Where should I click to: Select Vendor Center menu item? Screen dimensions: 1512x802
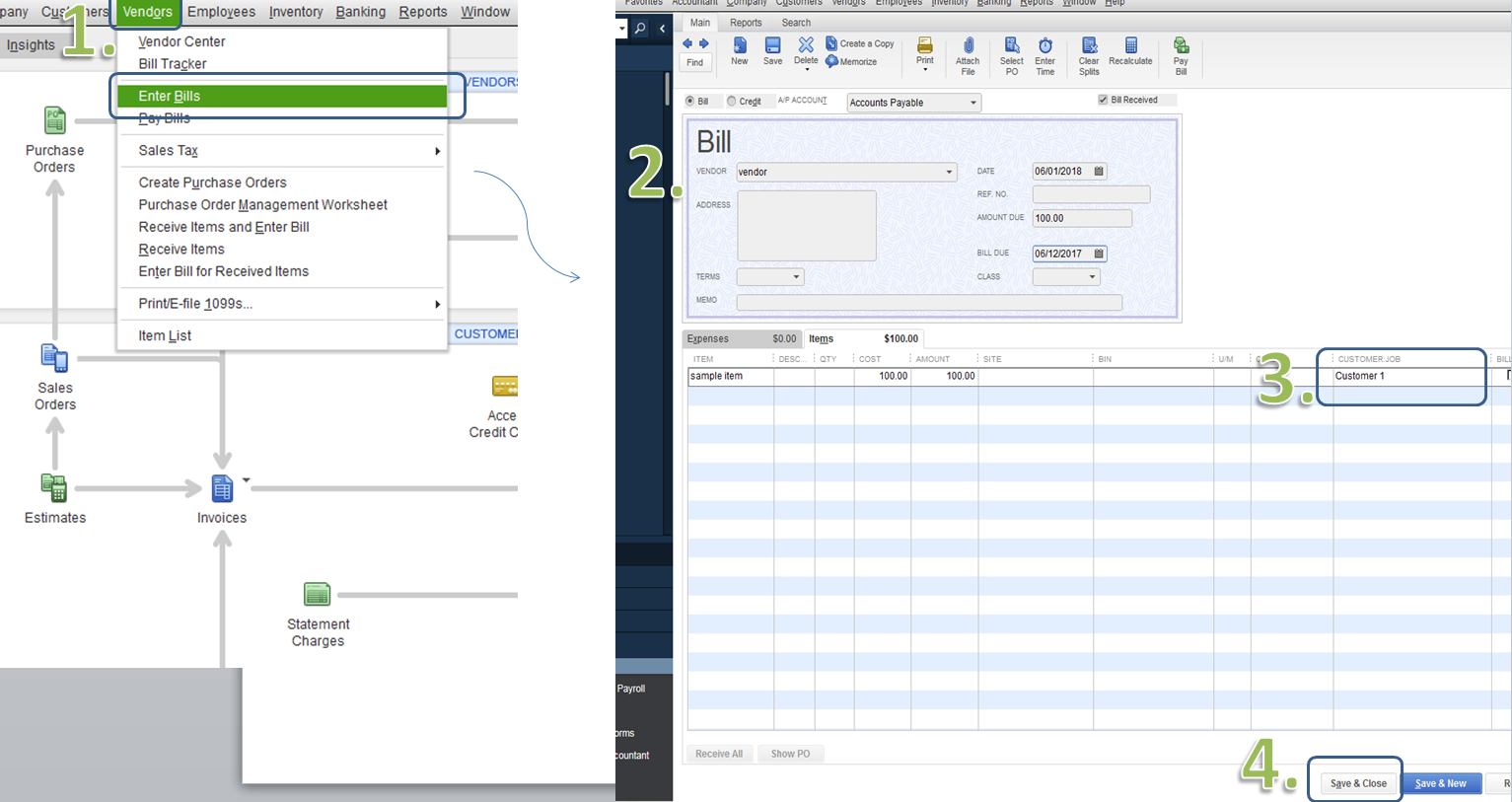pos(181,41)
